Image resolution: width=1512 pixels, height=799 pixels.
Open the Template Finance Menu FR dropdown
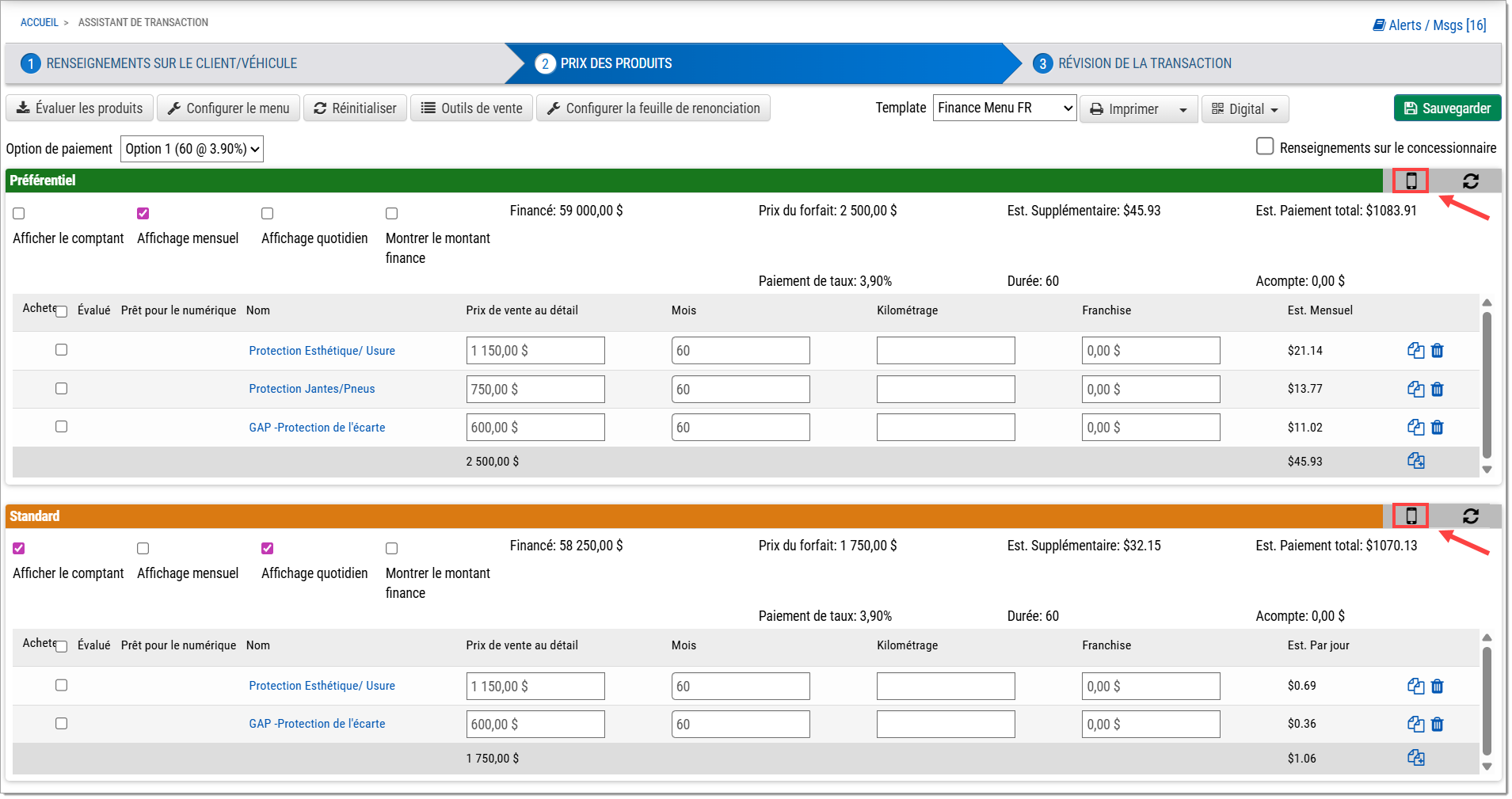point(1004,108)
